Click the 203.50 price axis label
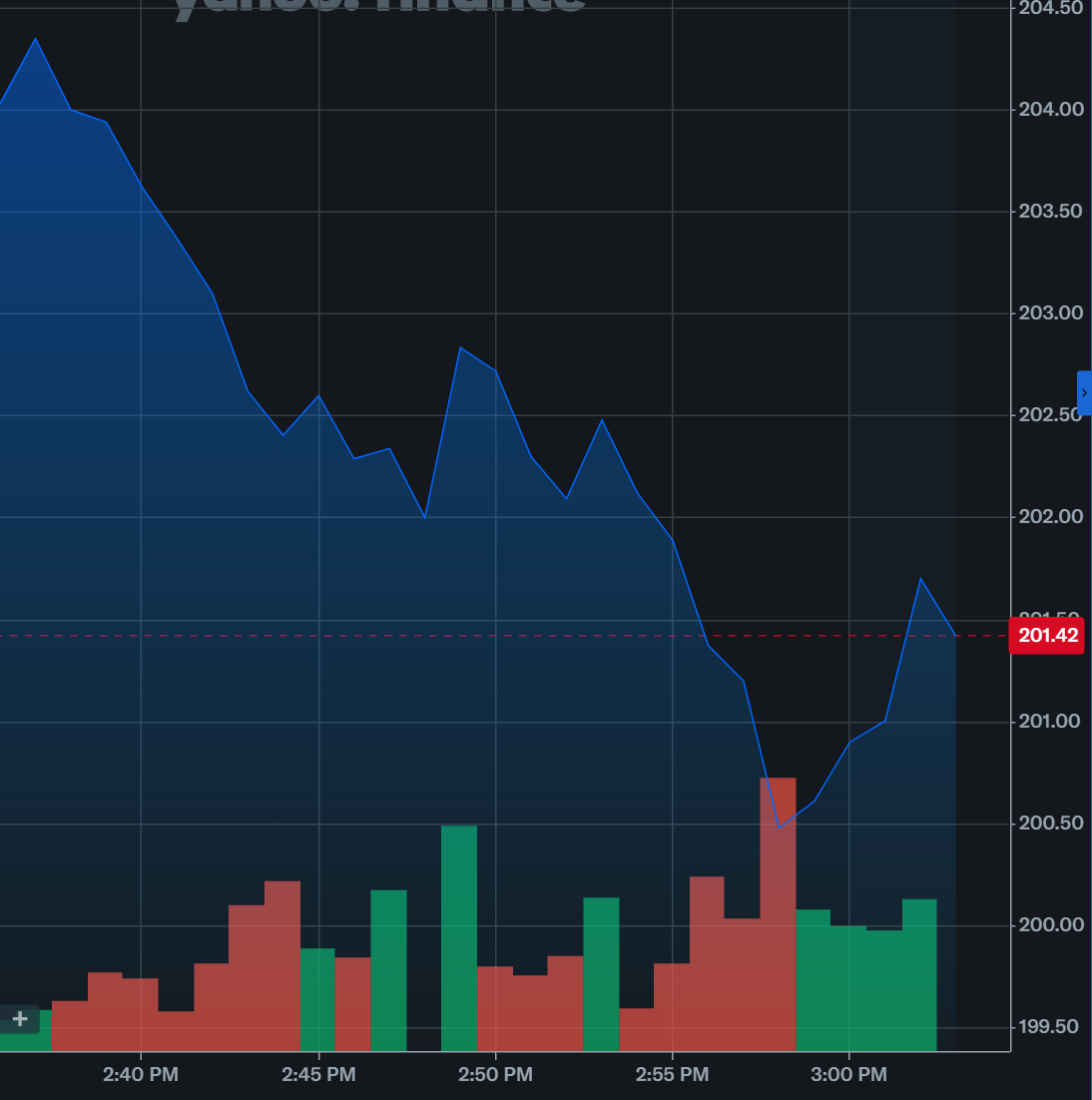The height and width of the screenshot is (1100, 1092). pos(1051,212)
